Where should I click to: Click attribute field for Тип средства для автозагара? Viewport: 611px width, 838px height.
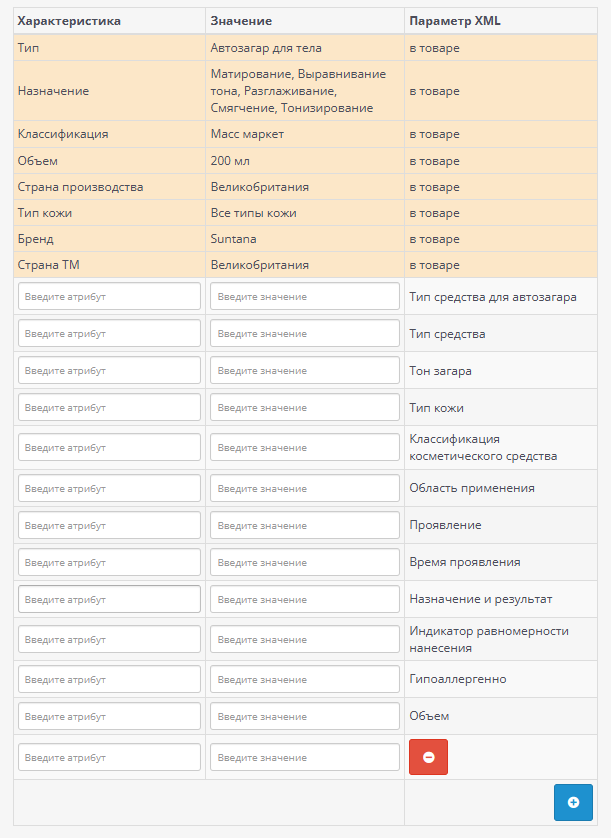(x=109, y=297)
